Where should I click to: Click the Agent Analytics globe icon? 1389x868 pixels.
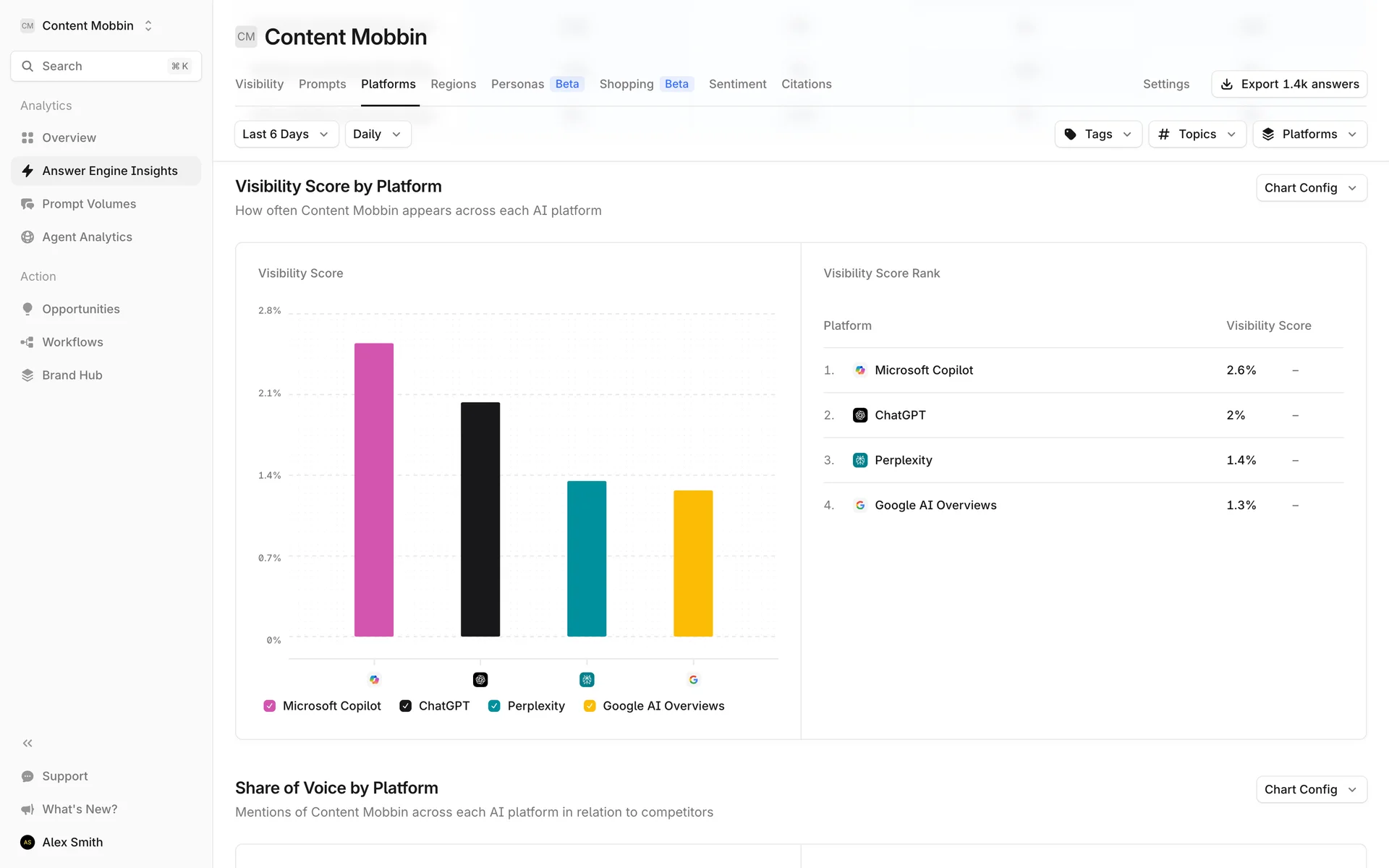point(27,237)
